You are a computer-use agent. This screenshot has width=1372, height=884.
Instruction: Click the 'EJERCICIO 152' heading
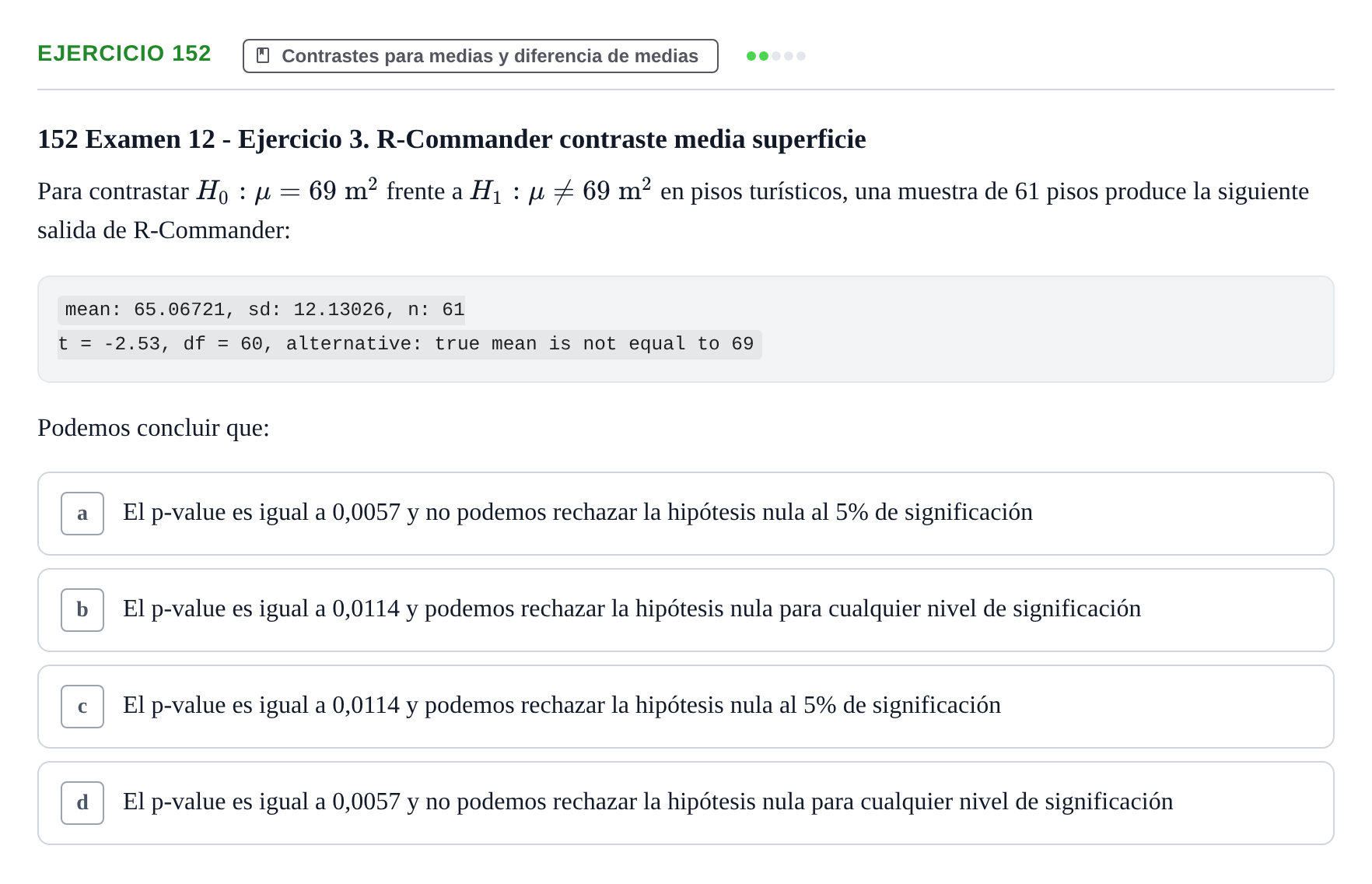[x=124, y=54]
